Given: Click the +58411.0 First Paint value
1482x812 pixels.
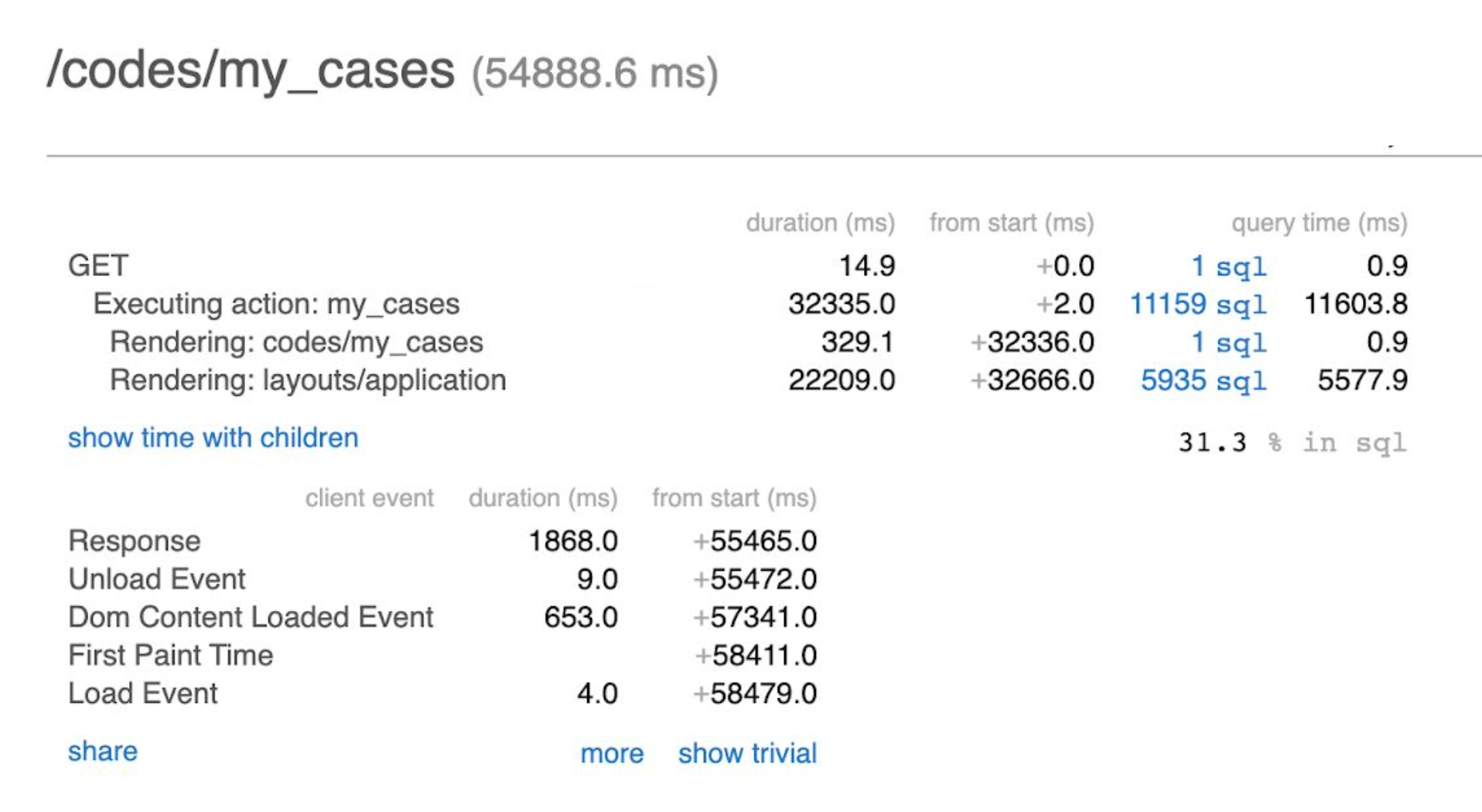Looking at the screenshot, I should pyautogui.click(x=755, y=655).
